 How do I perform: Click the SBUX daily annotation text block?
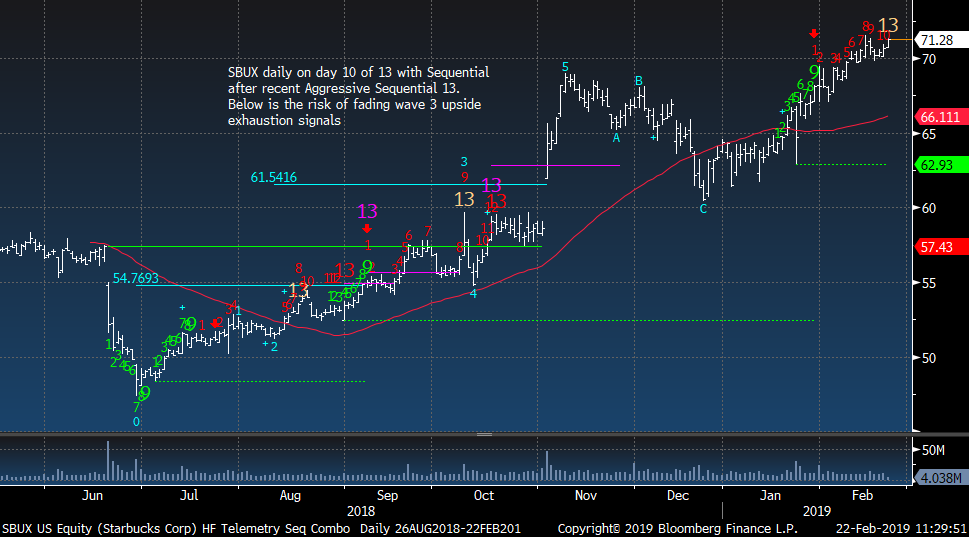[x=358, y=96]
